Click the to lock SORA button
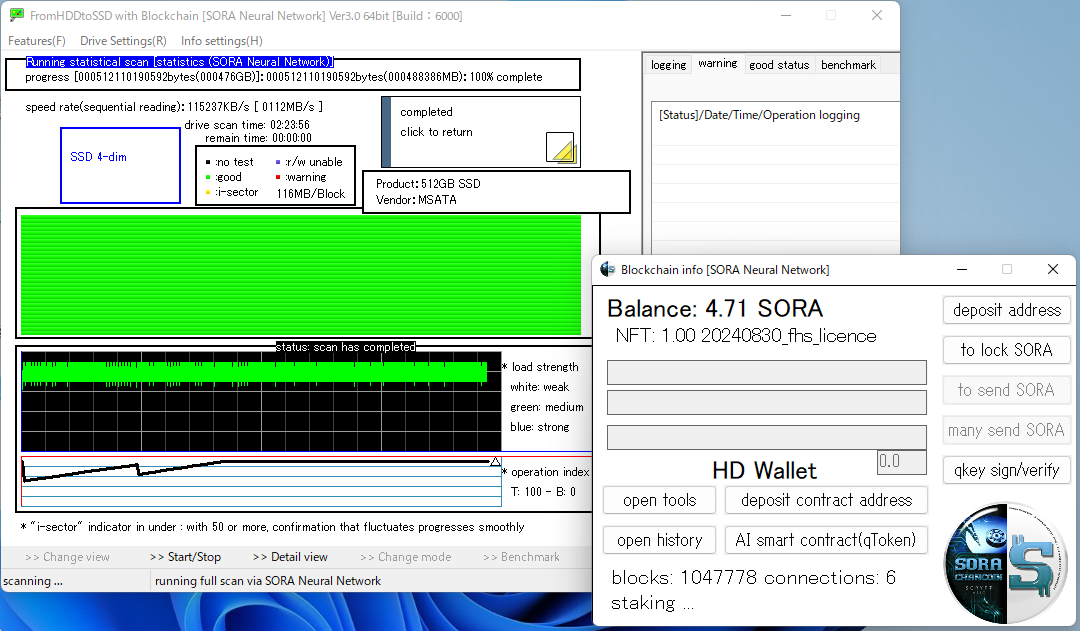The height and width of the screenshot is (631, 1080). coord(1006,350)
